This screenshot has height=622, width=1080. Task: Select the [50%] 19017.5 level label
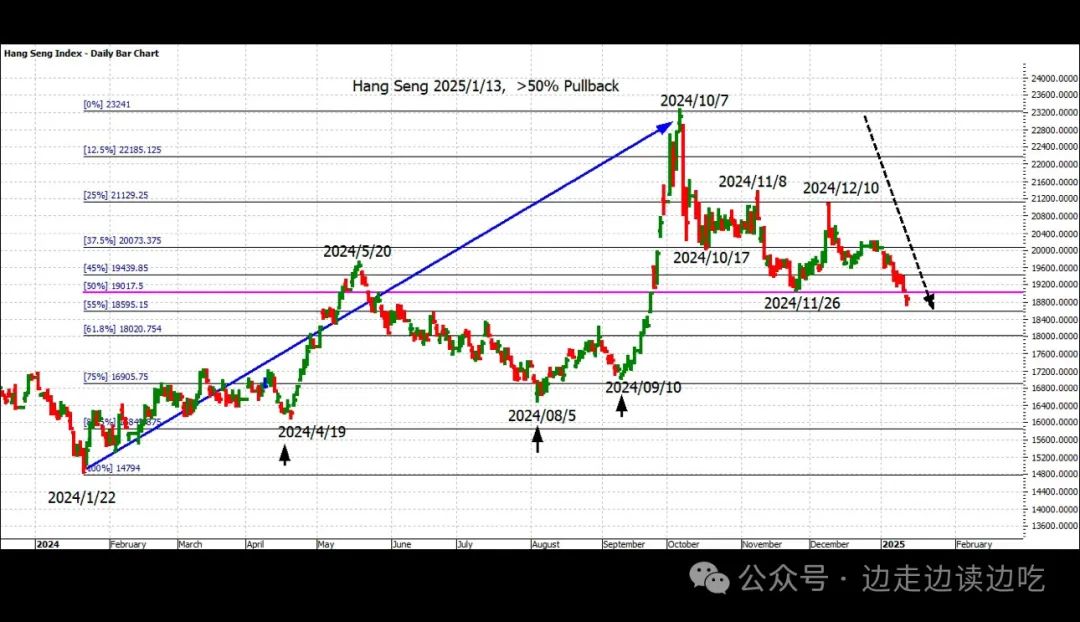pyautogui.click(x=114, y=286)
